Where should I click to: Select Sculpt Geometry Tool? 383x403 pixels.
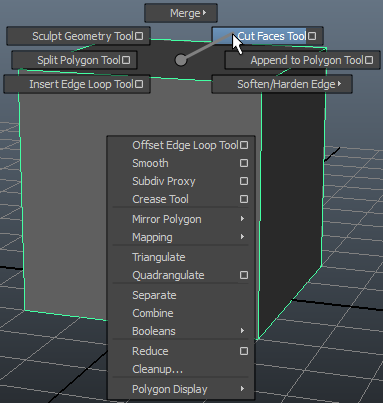78,36
